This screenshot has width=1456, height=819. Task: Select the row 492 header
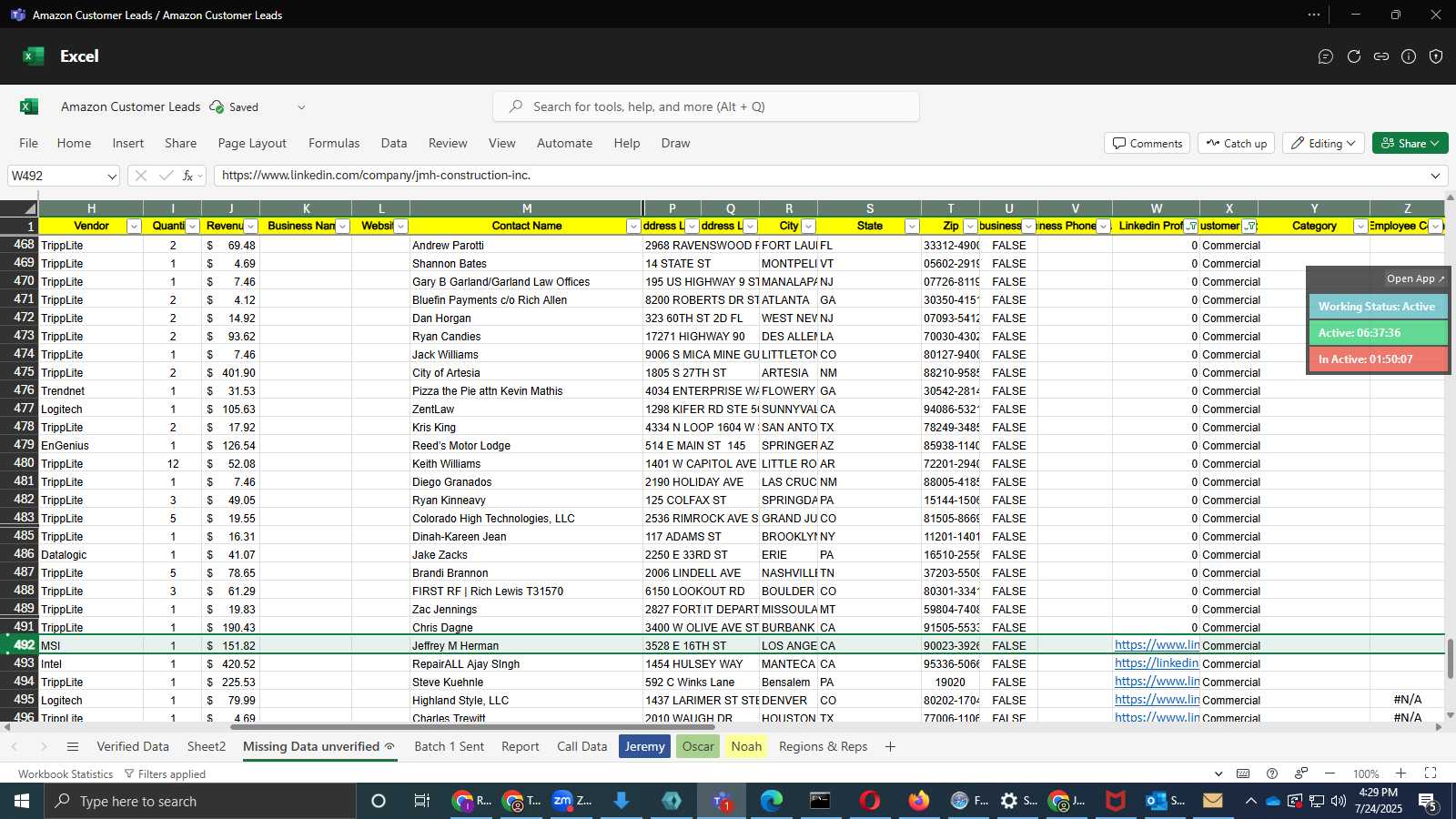19,645
